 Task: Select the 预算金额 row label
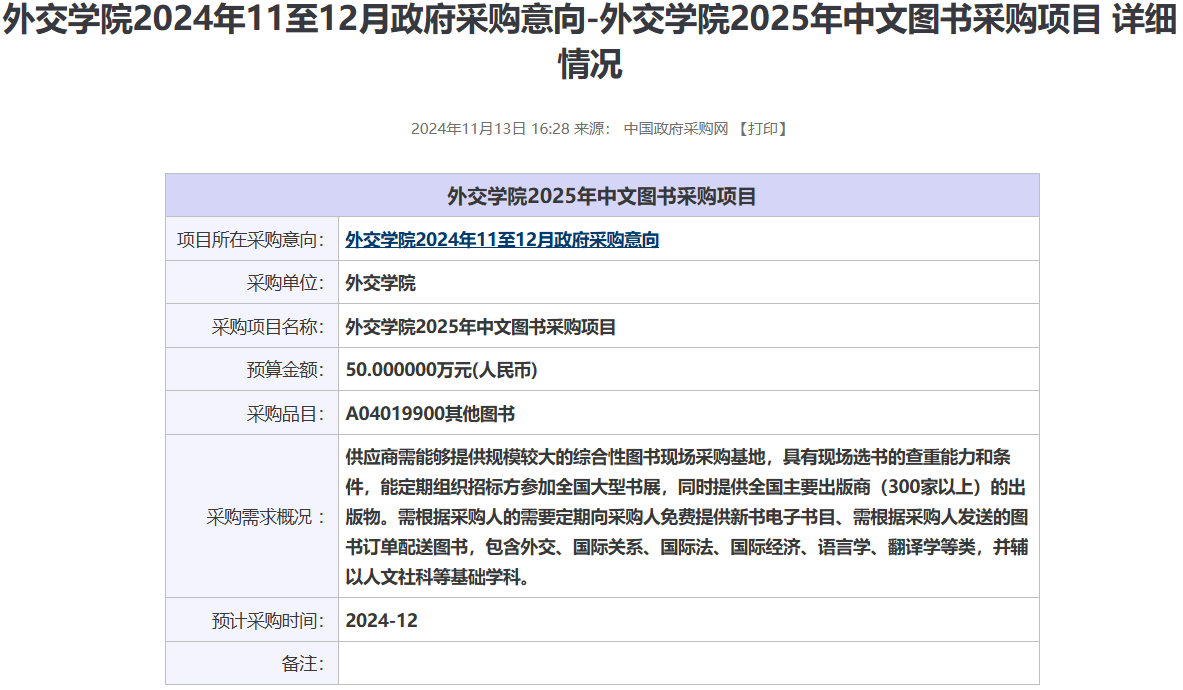click(x=285, y=370)
